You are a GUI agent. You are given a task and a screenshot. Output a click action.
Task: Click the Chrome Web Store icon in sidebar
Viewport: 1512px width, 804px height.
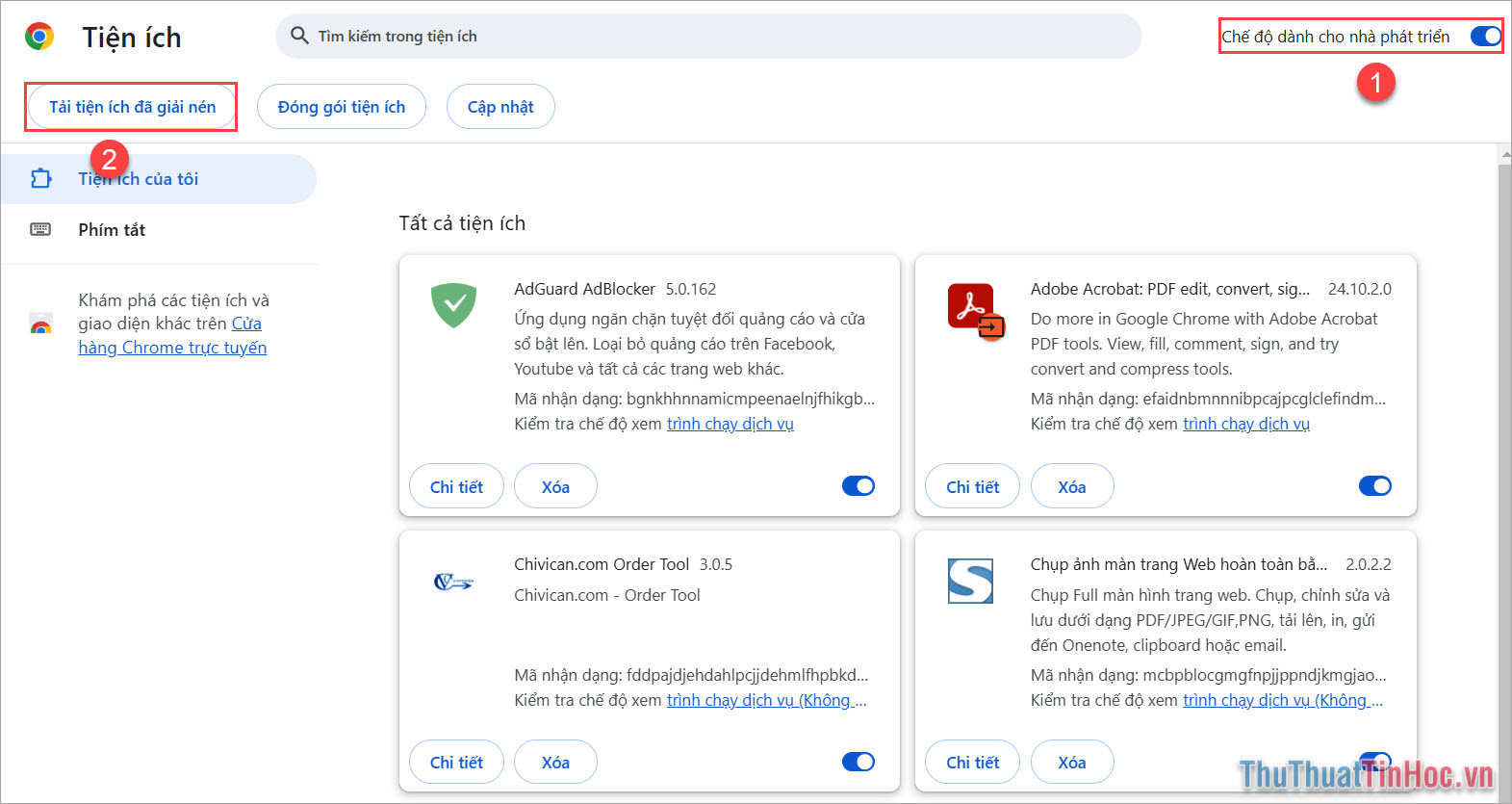click(40, 324)
